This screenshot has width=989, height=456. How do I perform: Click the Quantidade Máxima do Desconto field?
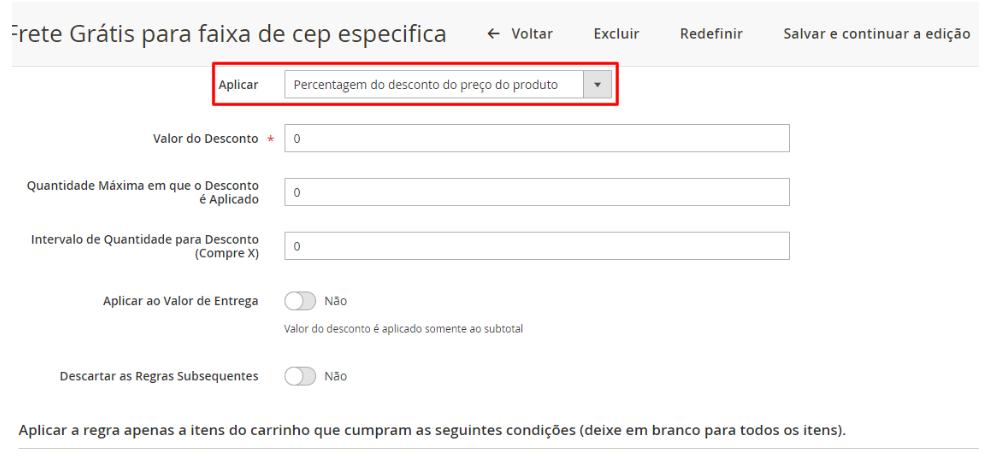[537, 192]
